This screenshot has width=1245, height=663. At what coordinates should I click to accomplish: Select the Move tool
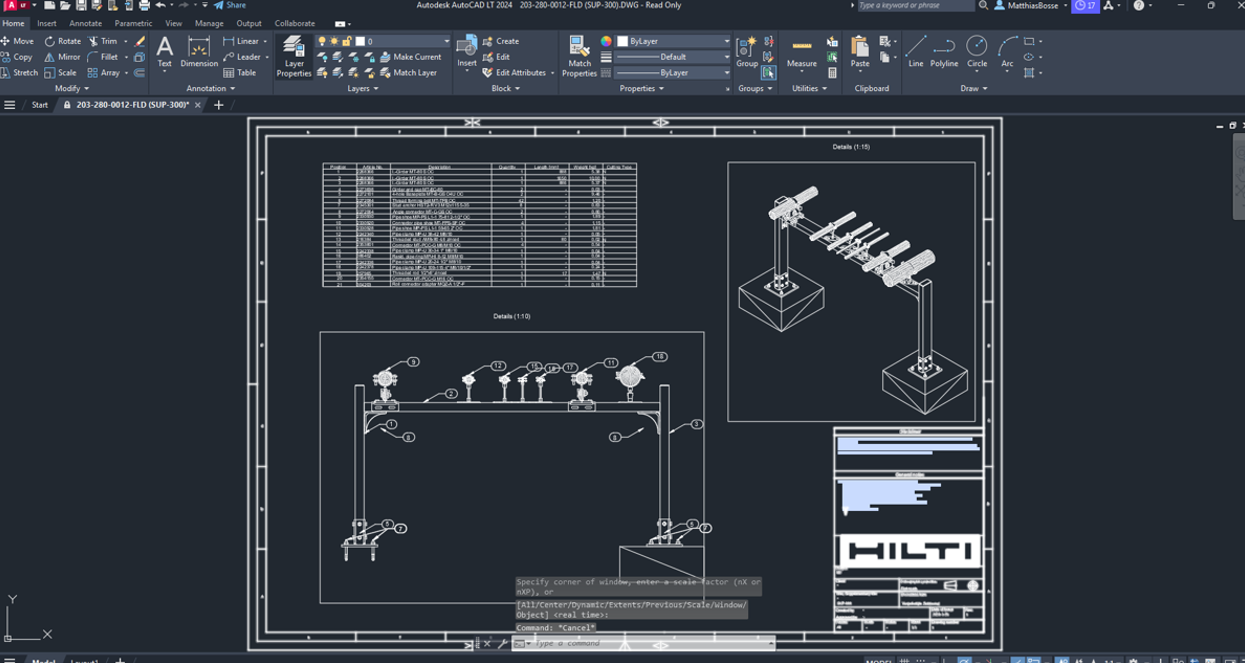(x=18, y=41)
